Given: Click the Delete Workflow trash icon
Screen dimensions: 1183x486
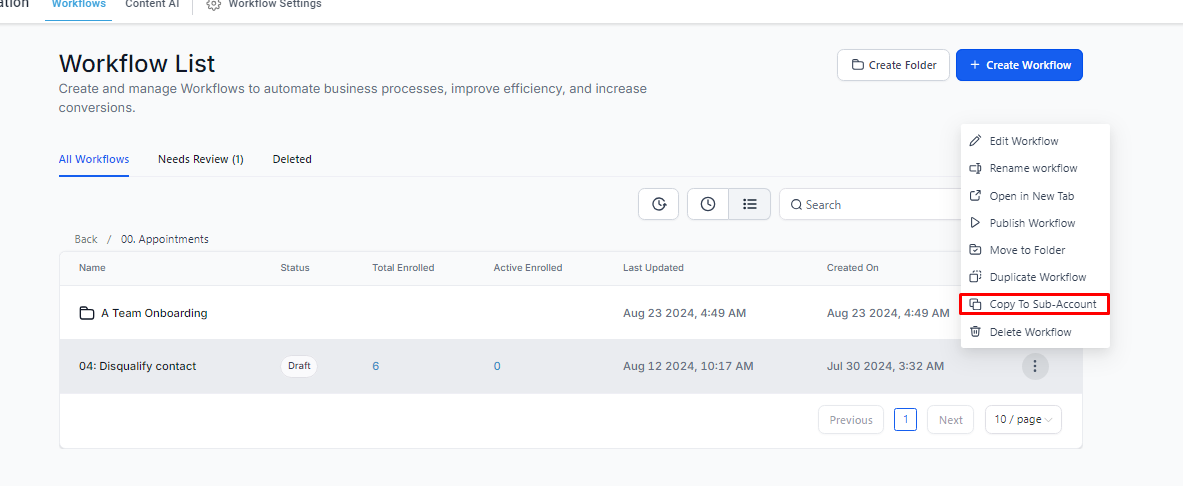Looking at the screenshot, I should click(975, 331).
